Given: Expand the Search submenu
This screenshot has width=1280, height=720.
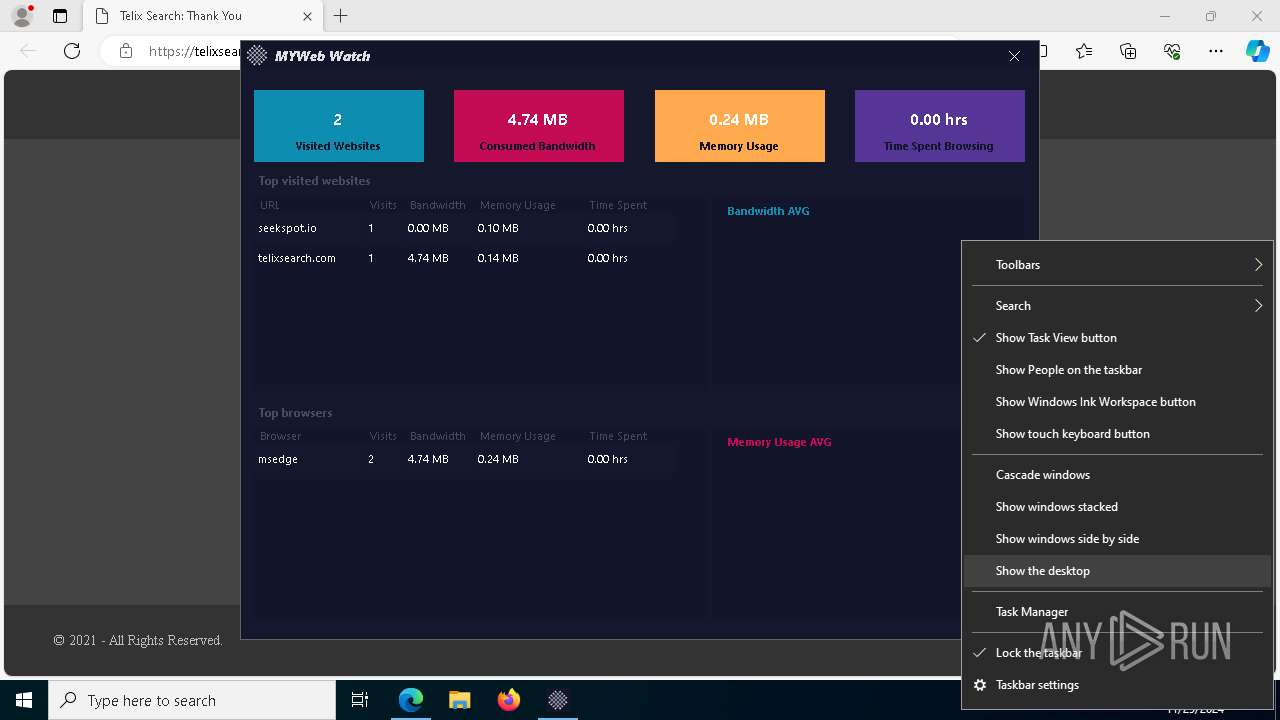Looking at the screenshot, I should 1117,306.
